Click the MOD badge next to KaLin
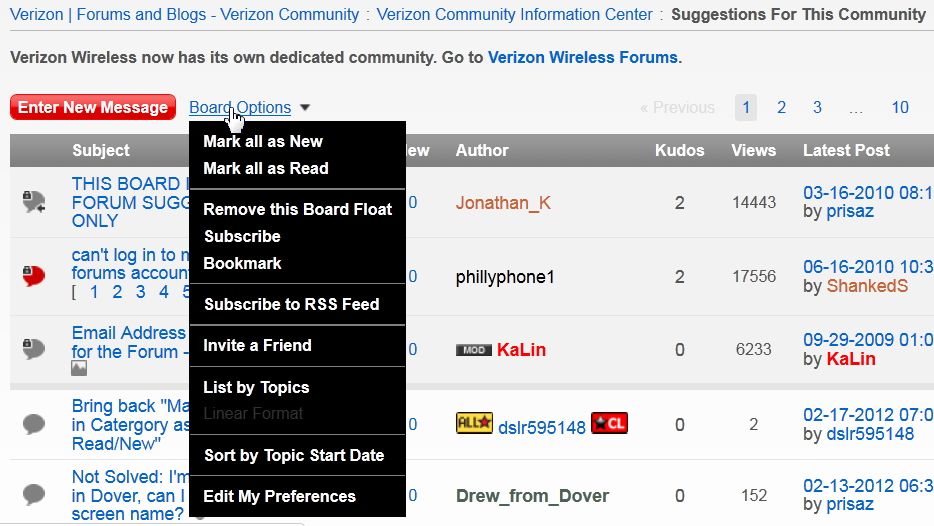934x526 pixels. (x=474, y=350)
